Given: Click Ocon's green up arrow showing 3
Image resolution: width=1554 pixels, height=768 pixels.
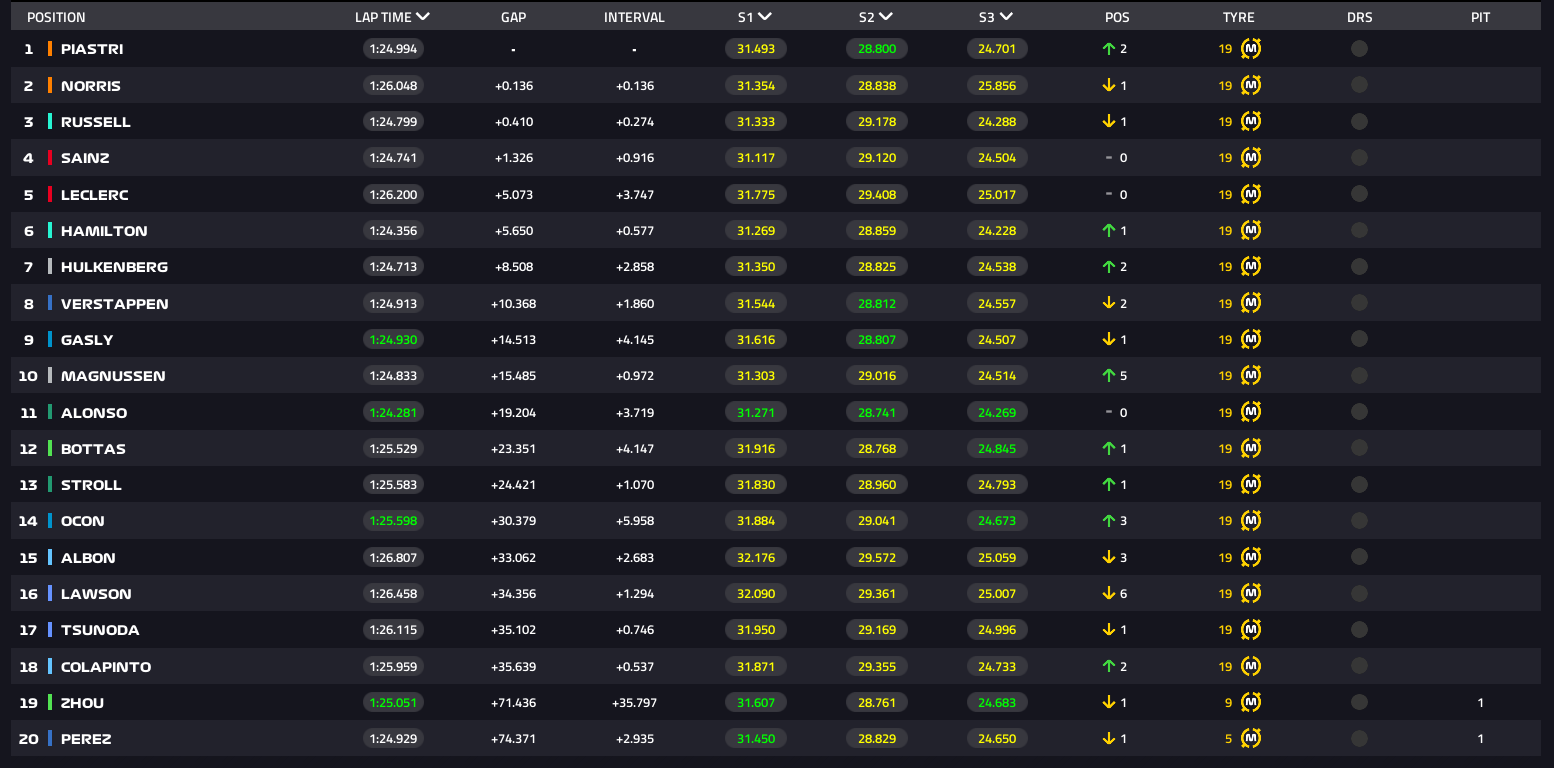Looking at the screenshot, I should pos(1108,521).
